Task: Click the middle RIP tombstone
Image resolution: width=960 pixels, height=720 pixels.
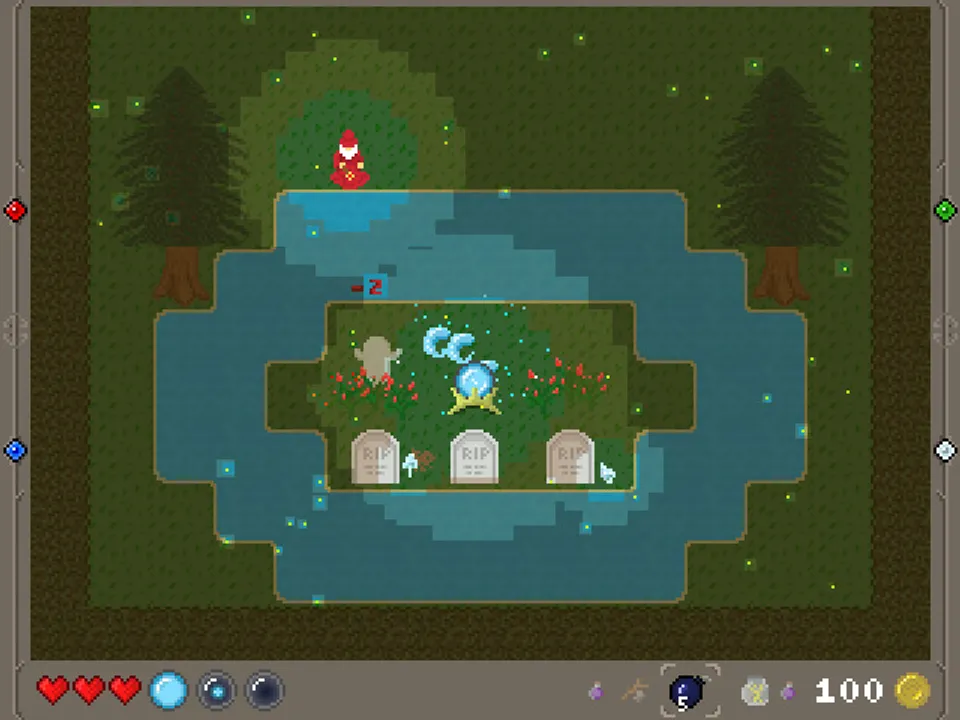Action: point(473,457)
